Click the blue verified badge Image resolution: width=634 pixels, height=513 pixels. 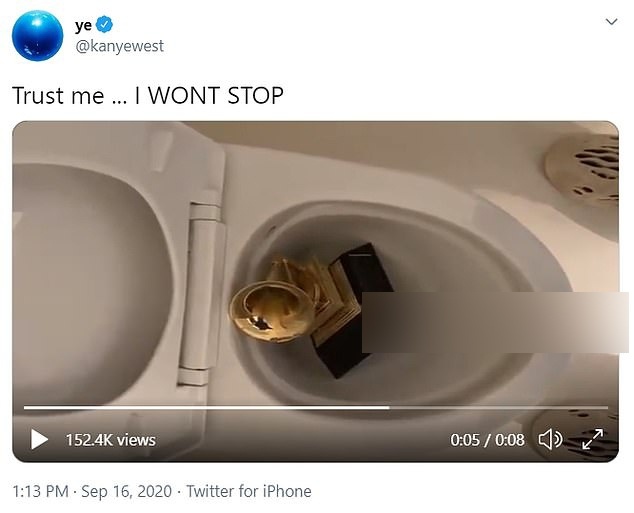point(106,26)
